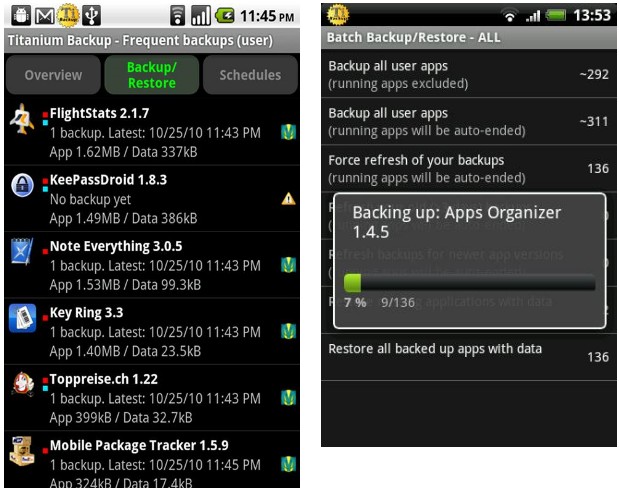Open FlightStats 2.1.7 entry

coord(152,132)
